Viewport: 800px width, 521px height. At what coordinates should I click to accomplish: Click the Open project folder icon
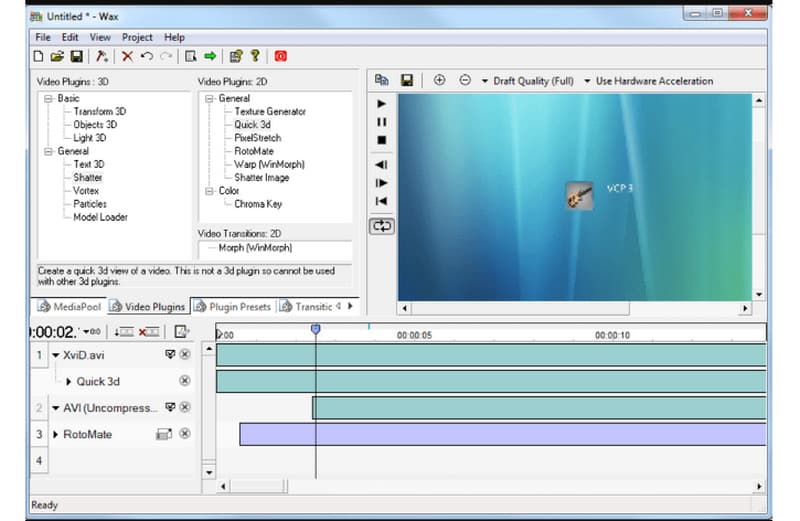click(57, 57)
